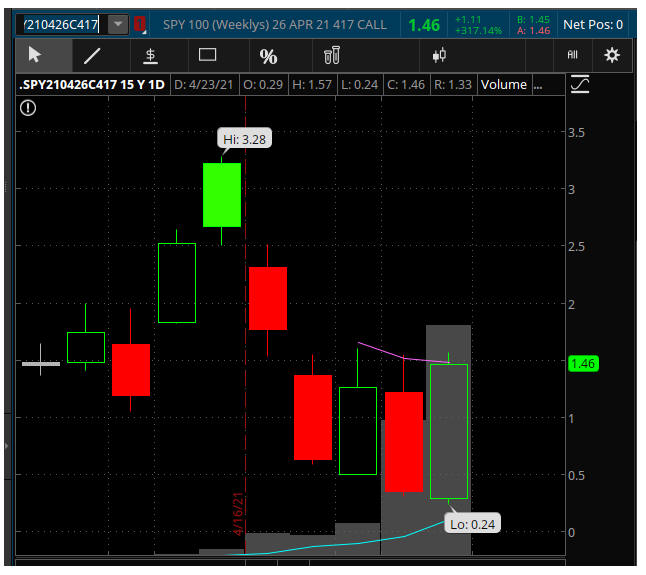Click the high value H: 1.57
The height and width of the screenshot is (575, 646).
click(x=311, y=85)
